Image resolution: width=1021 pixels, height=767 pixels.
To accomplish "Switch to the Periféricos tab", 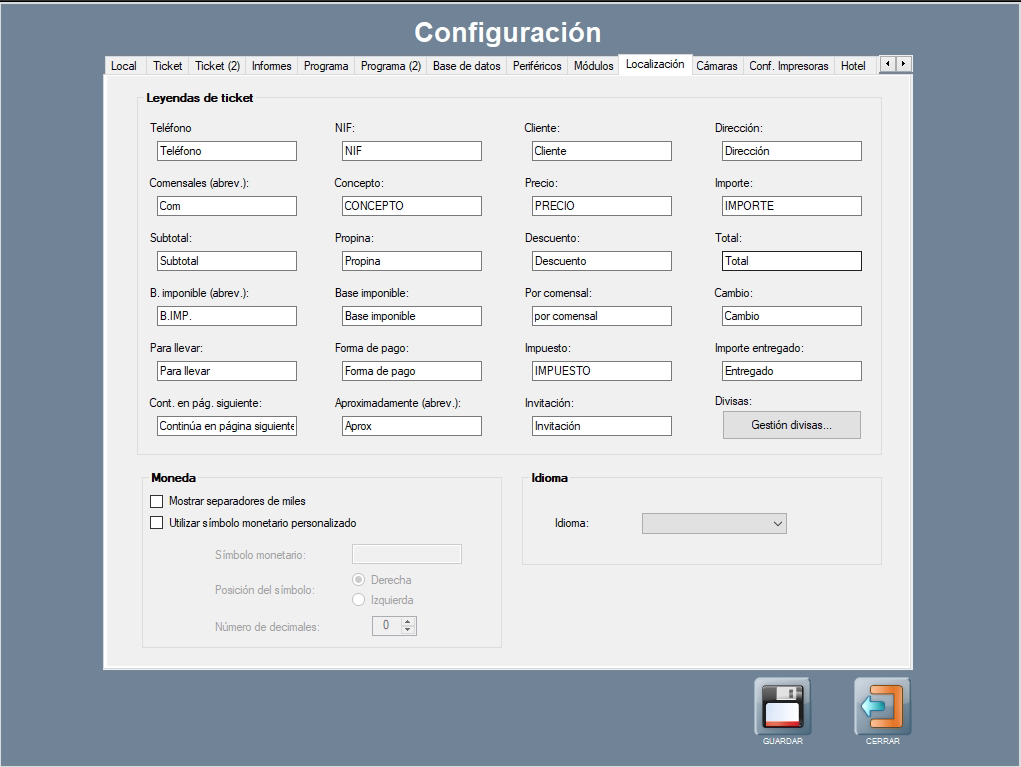I will (537, 66).
